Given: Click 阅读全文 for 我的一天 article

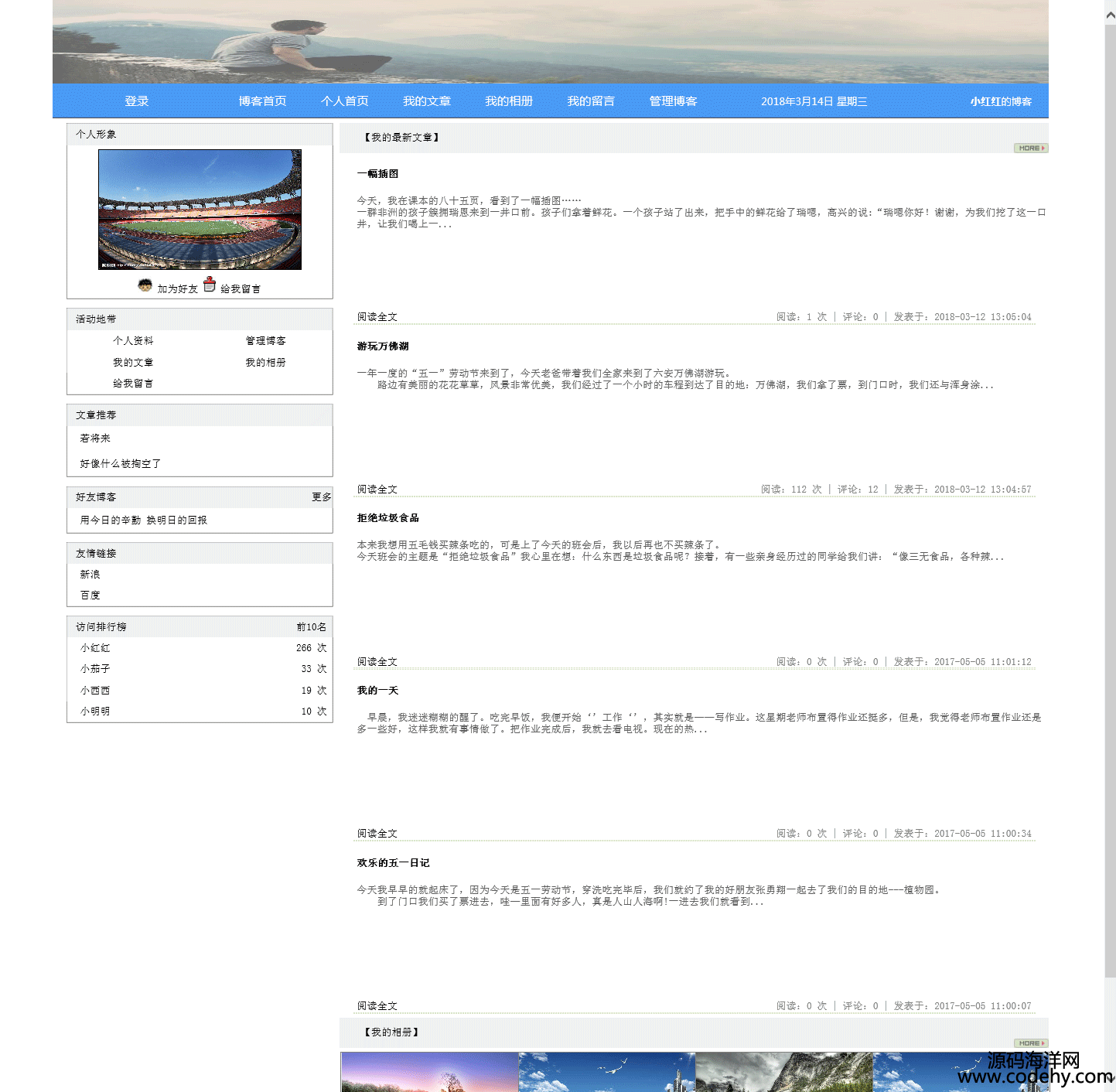Looking at the screenshot, I should click(377, 834).
